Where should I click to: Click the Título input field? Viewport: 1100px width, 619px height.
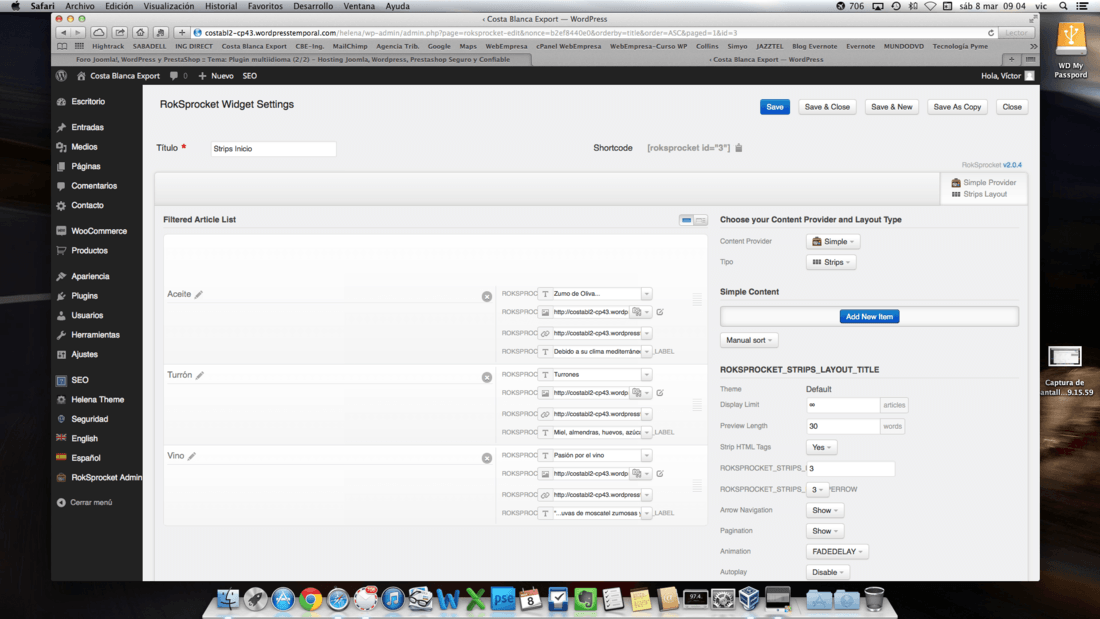(x=273, y=149)
